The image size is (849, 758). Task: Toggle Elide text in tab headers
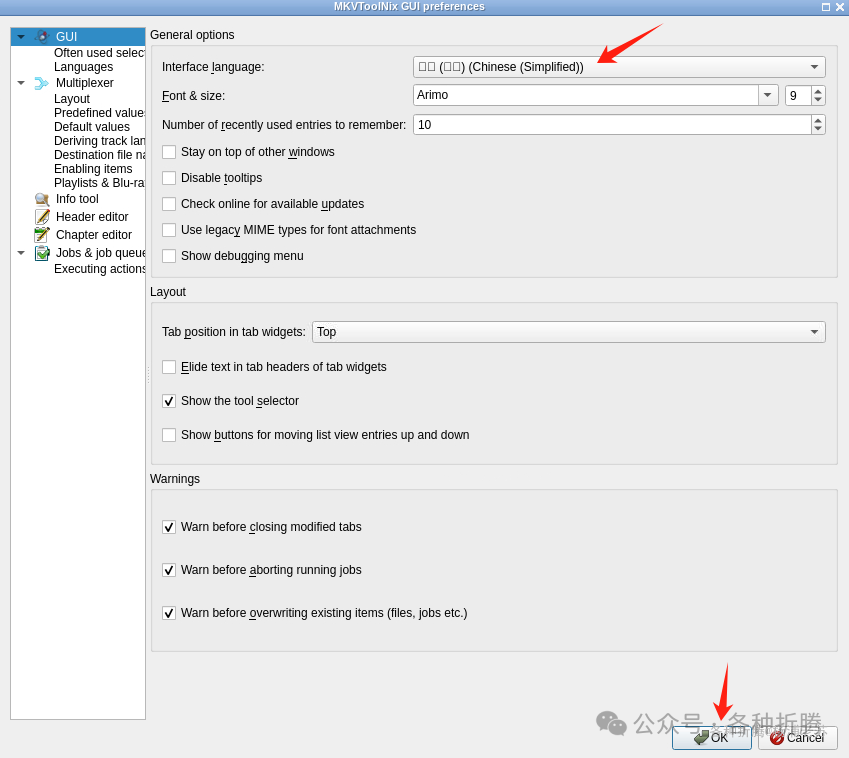click(169, 367)
